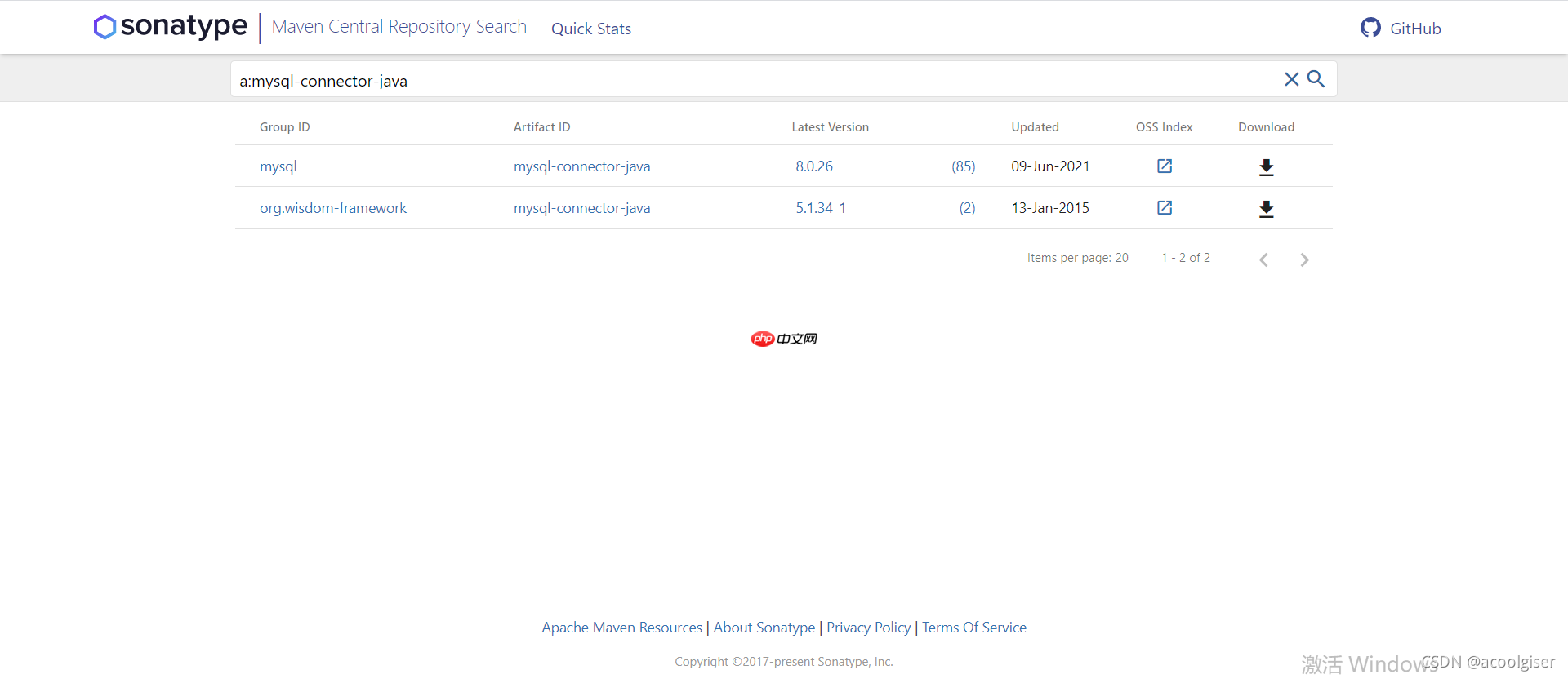Click the org.wisdom-framework group link
Screen dimensions: 1568x679
[x=333, y=208]
